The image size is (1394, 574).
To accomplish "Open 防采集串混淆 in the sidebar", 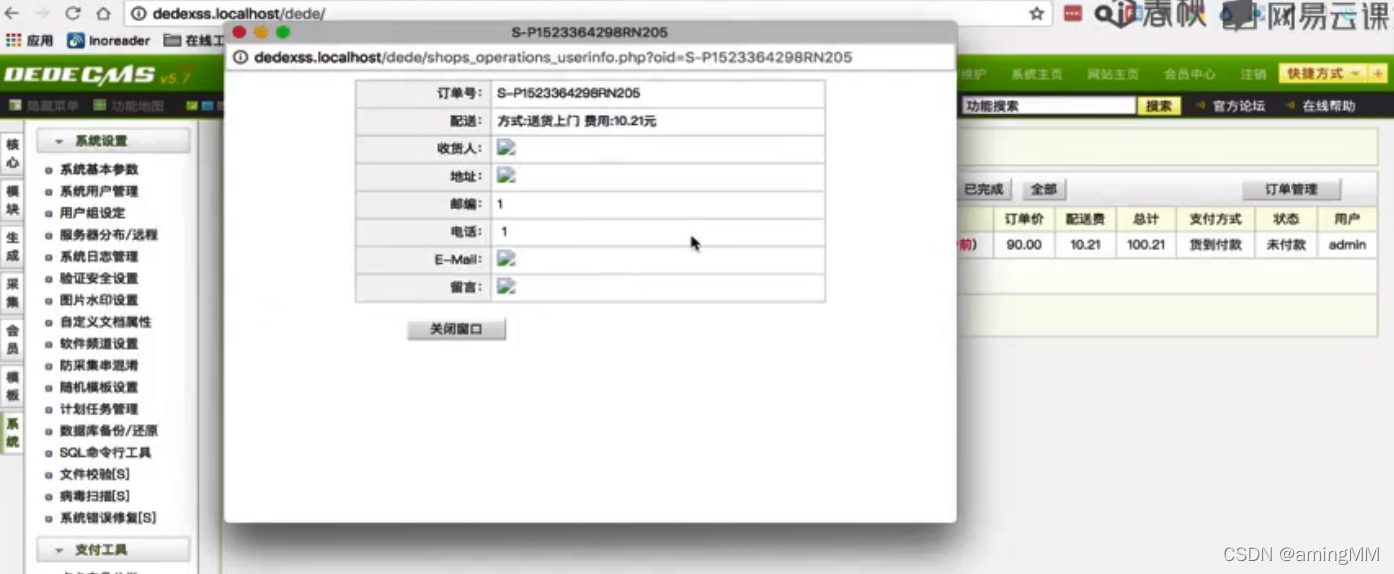I will coord(98,366).
